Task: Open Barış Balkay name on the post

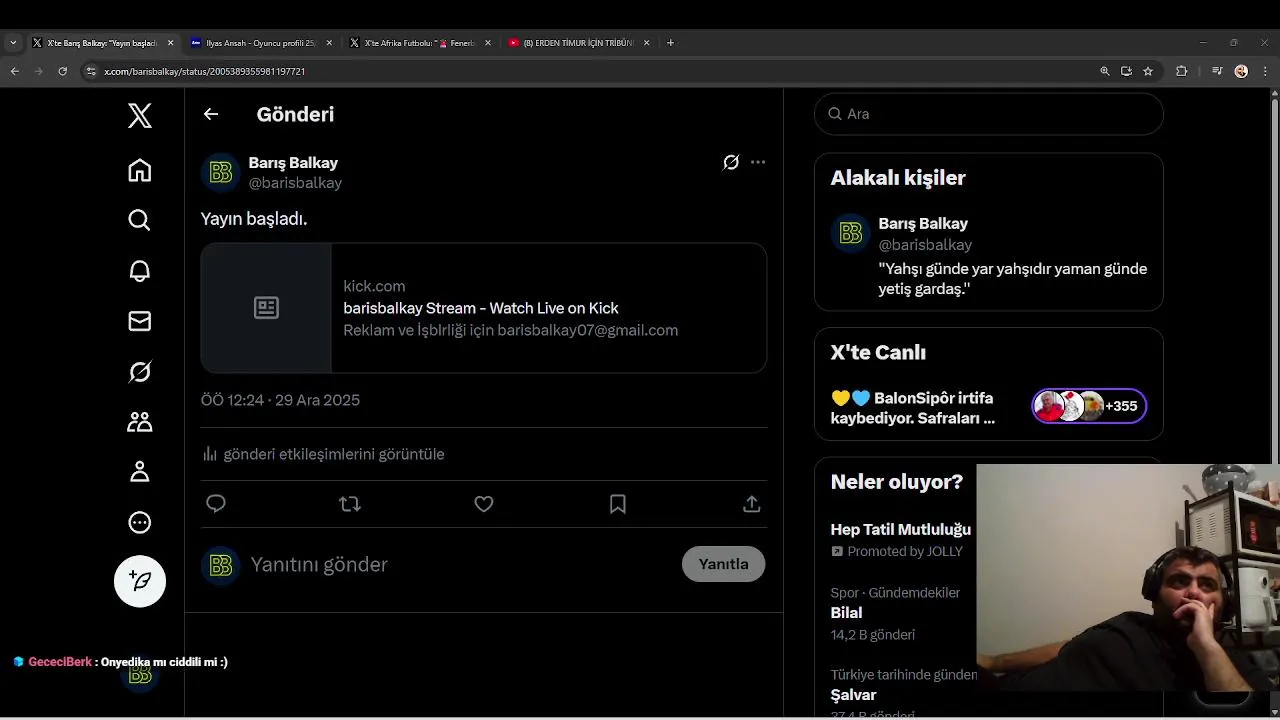Action: [293, 163]
